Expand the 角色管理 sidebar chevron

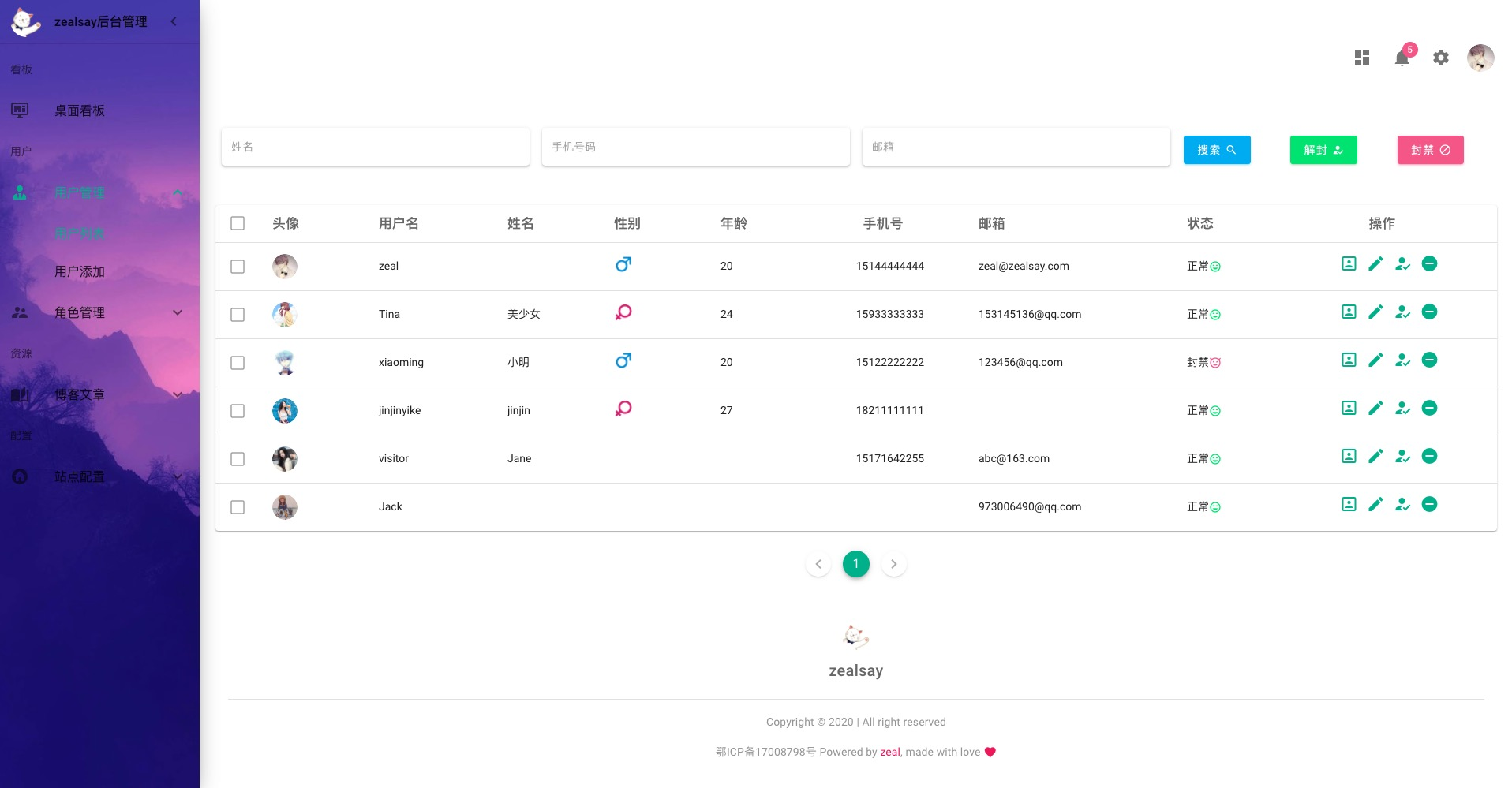[178, 312]
